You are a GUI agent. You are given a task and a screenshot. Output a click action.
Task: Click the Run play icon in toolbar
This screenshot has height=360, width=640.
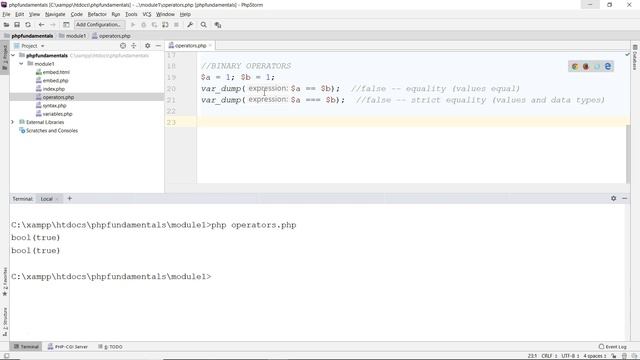pos(133,25)
